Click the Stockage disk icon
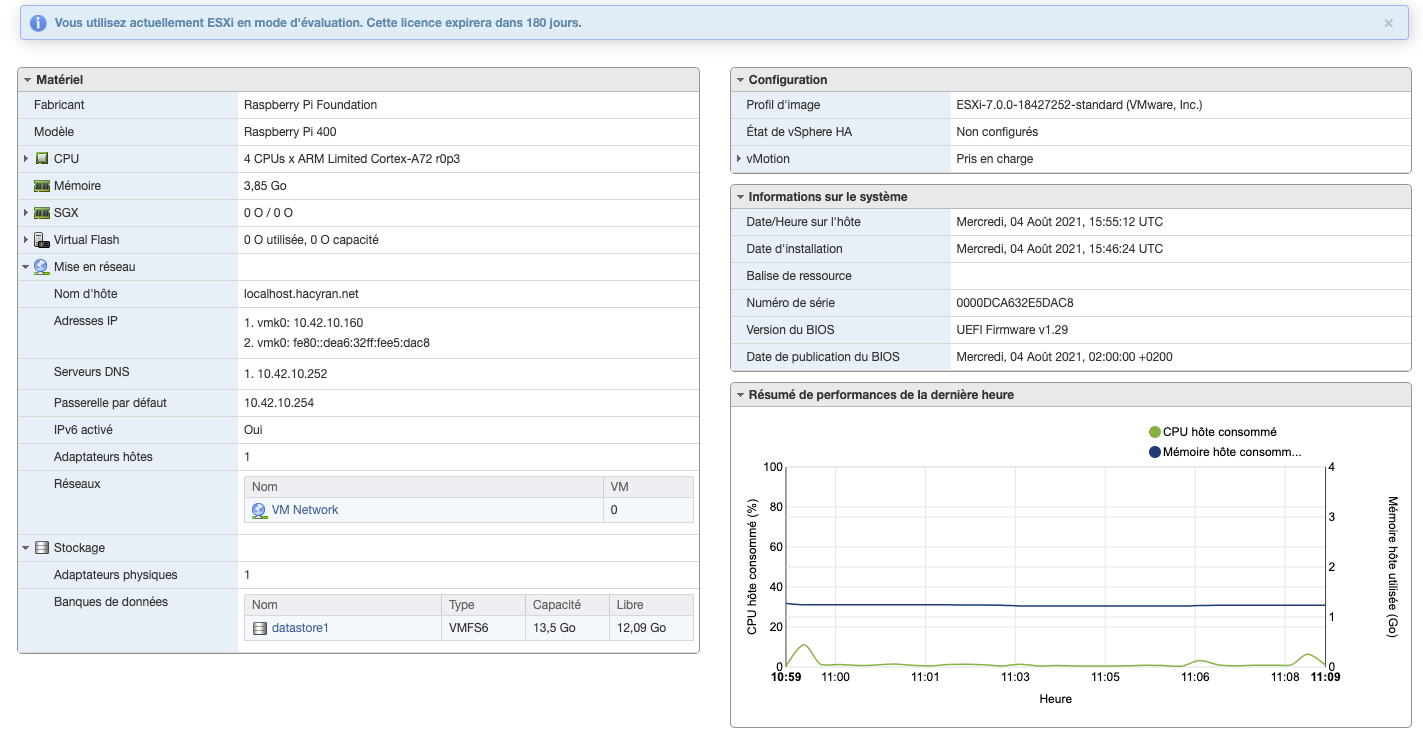 tap(42, 547)
